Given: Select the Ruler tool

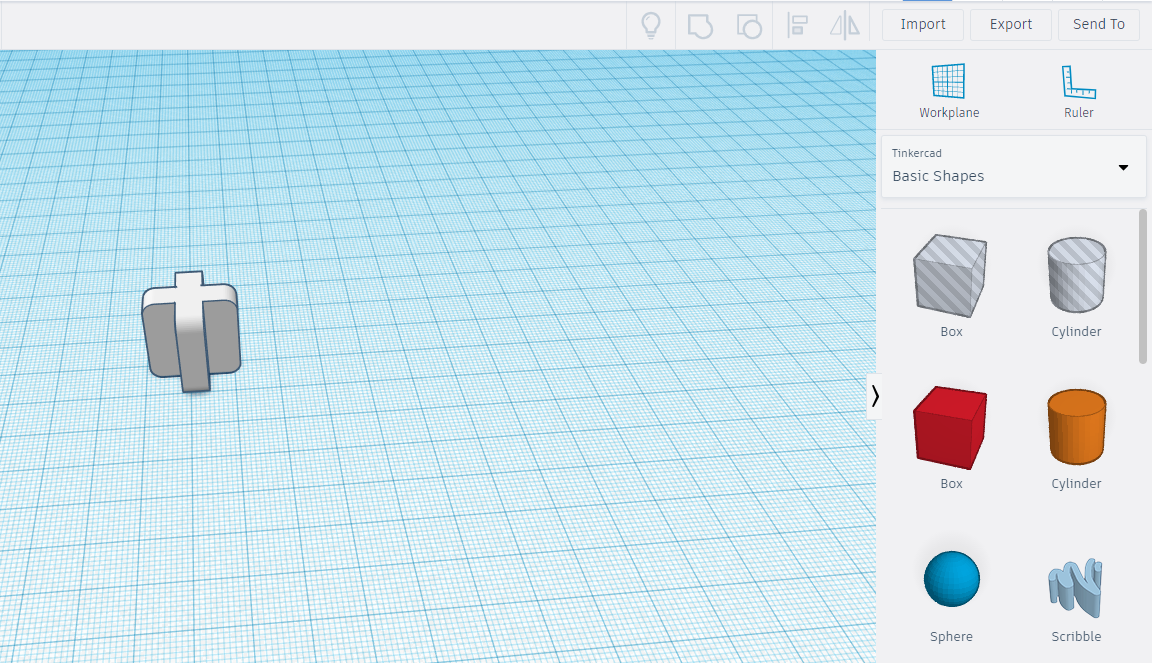Looking at the screenshot, I should [1079, 91].
